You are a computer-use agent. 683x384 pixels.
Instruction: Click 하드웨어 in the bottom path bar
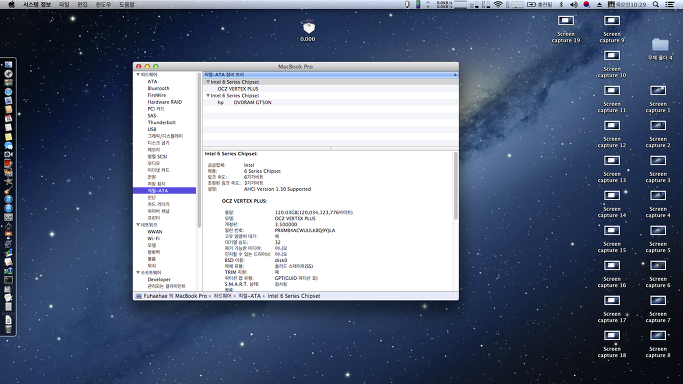pyautogui.click(x=223, y=296)
